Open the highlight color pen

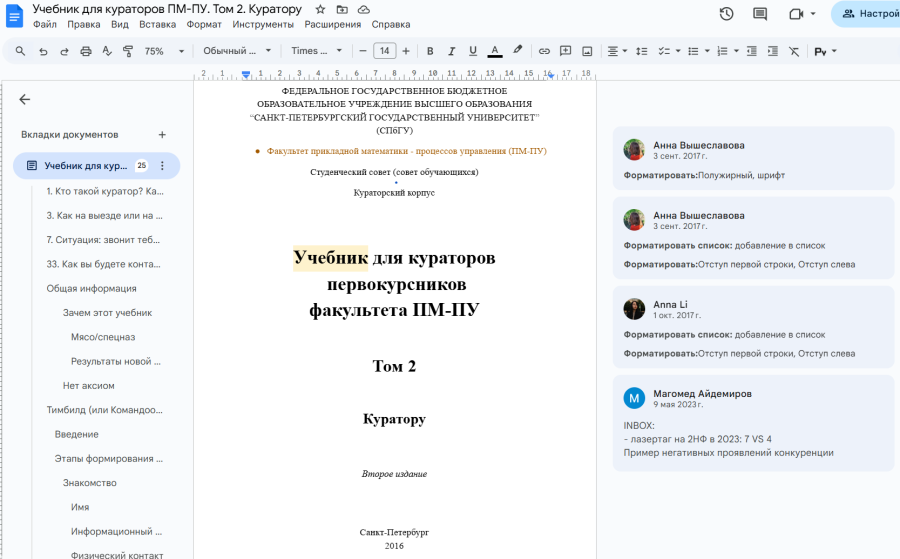tap(518, 51)
